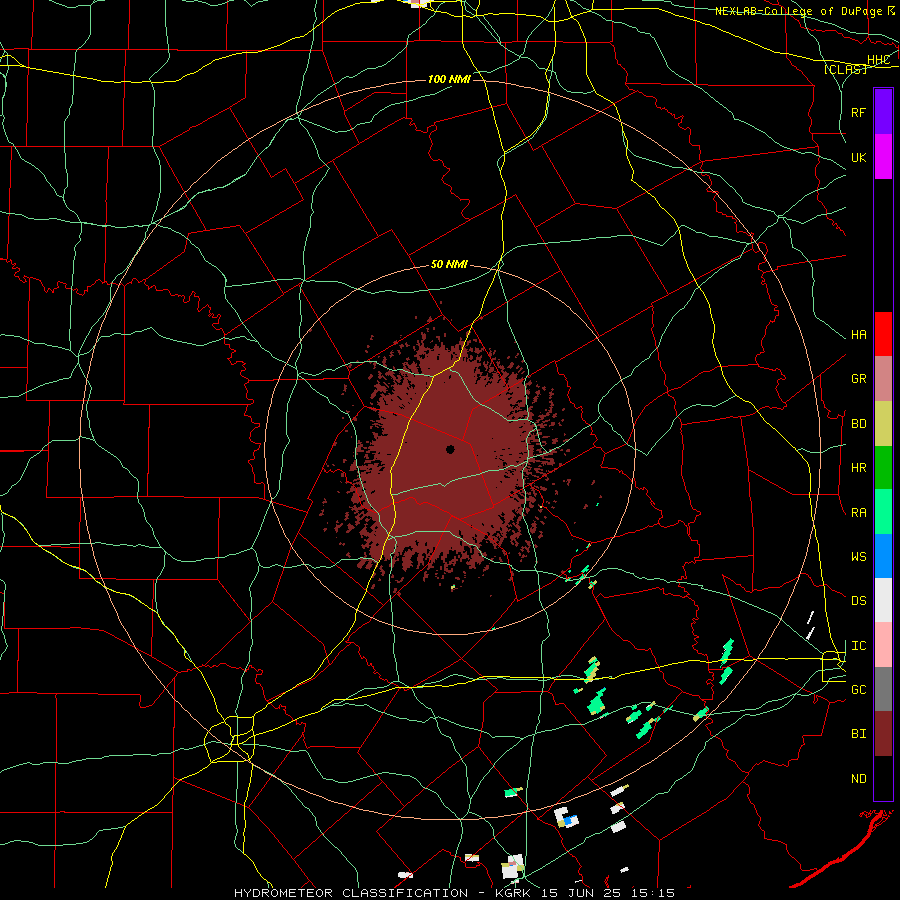The width and height of the screenshot is (900, 900).
Task: Click the 'GC' legend label
Action: pyautogui.click(x=859, y=690)
